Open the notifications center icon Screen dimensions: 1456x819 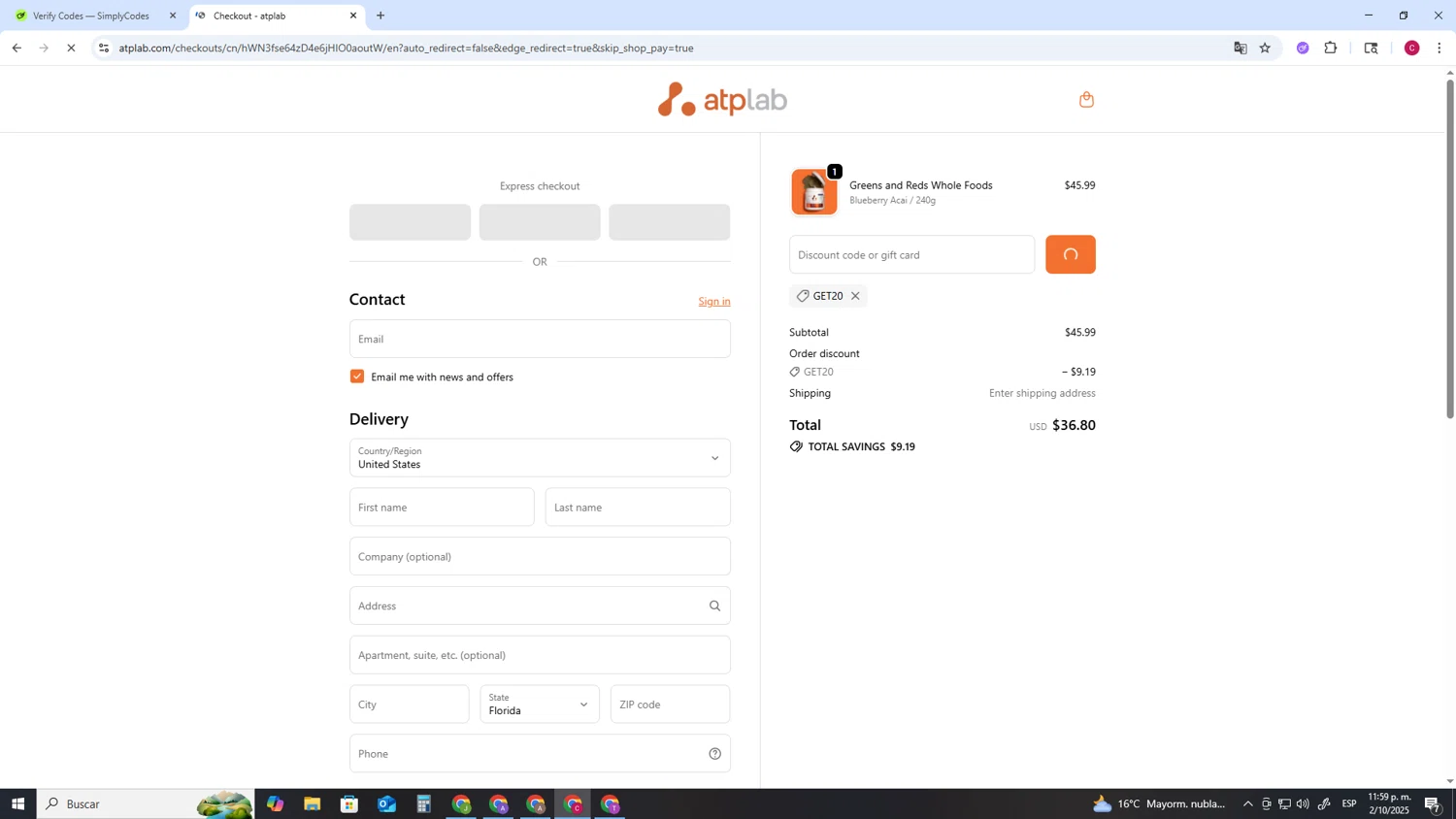point(1433,804)
